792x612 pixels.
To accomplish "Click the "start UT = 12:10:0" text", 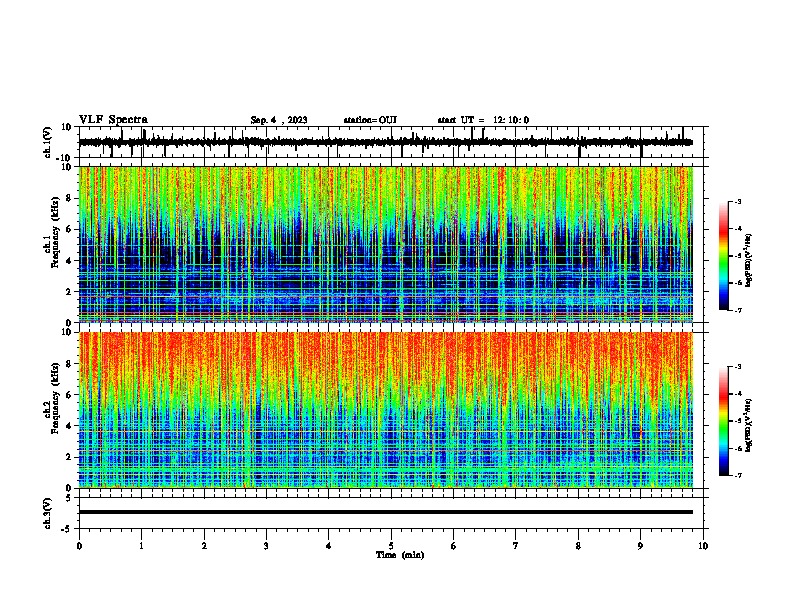I will [483, 120].
